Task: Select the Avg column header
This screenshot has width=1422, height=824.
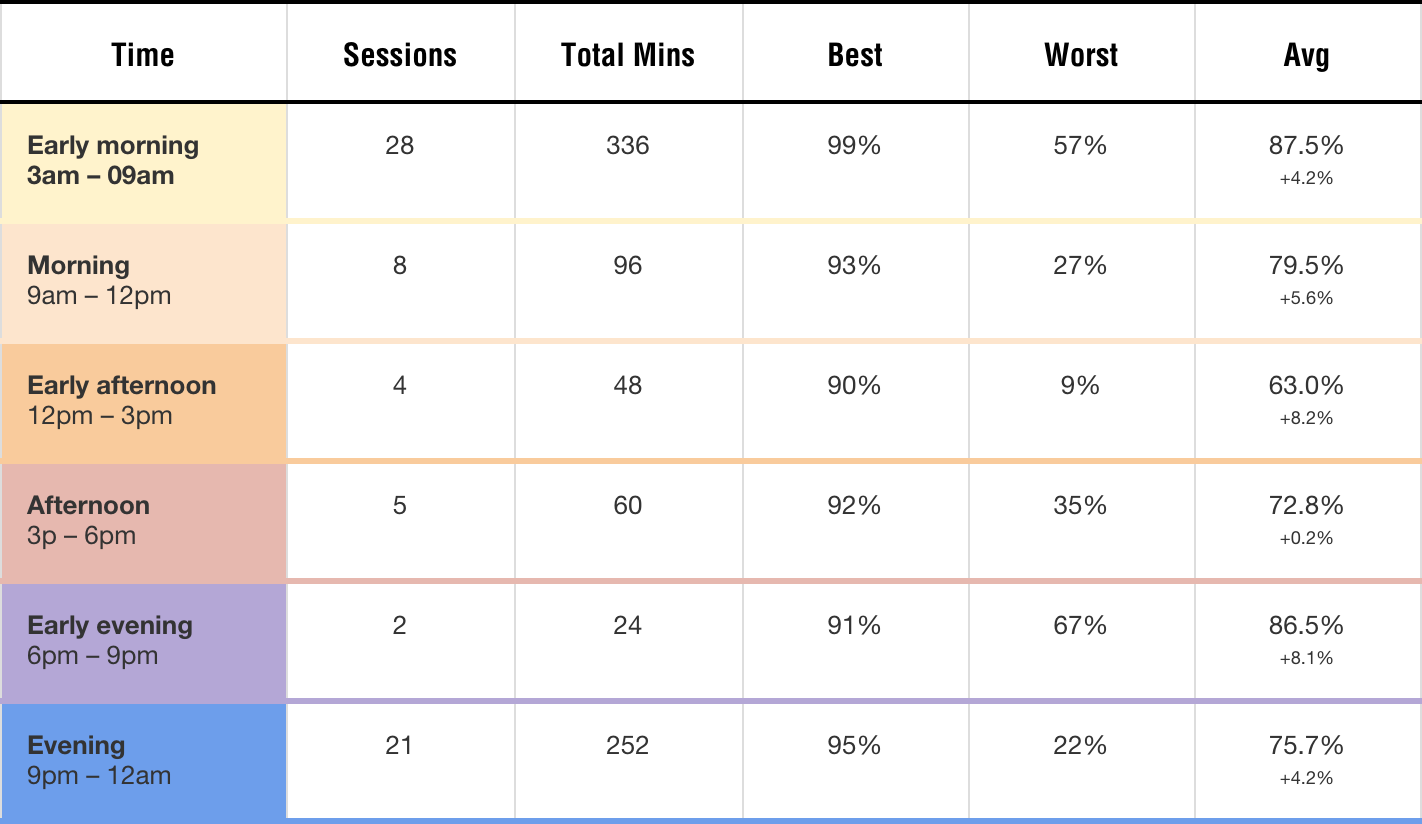Action: click(x=1306, y=55)
